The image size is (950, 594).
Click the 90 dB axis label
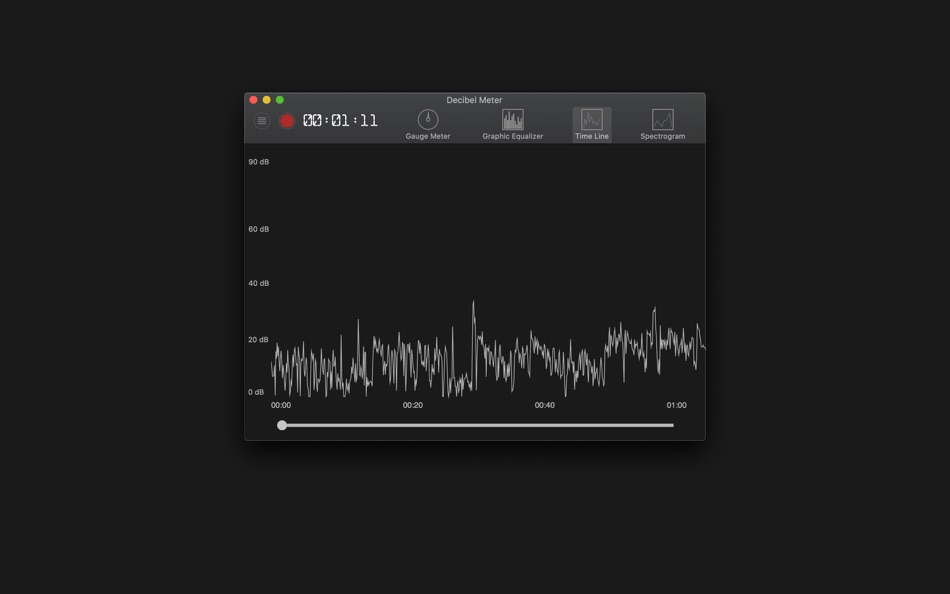click(x=259, y=162)
